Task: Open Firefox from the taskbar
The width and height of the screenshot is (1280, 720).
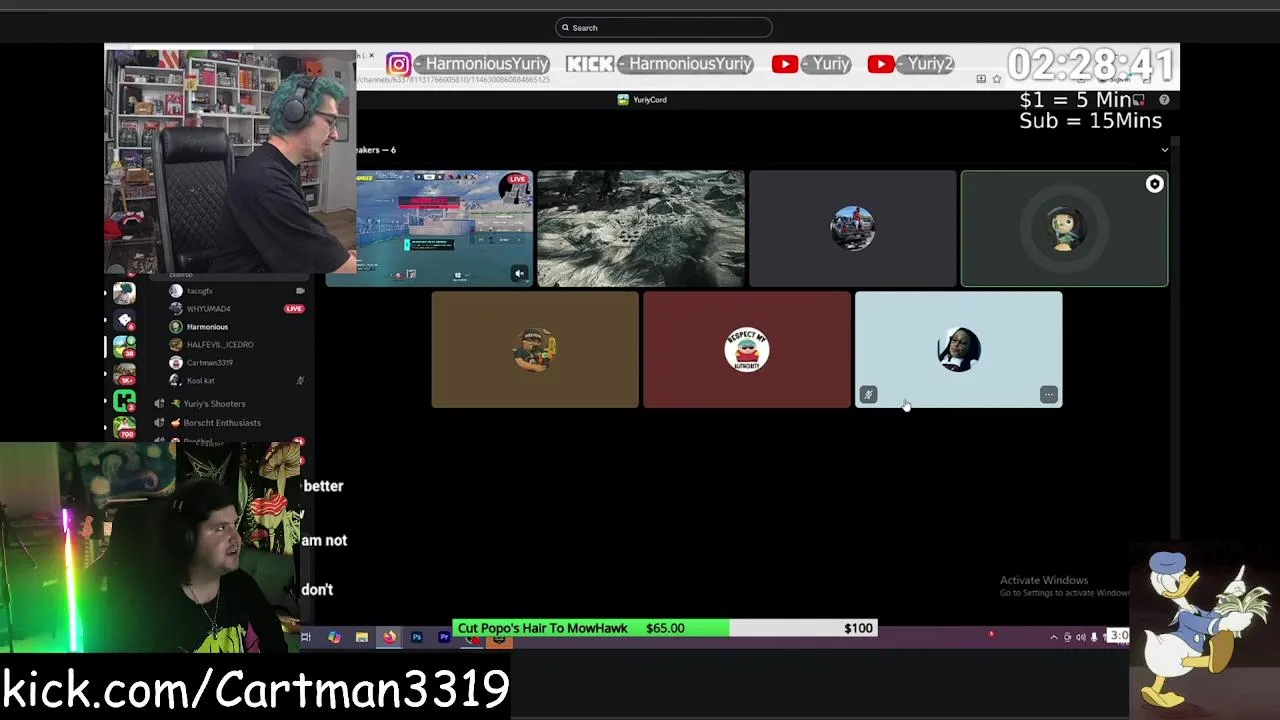Action: [x=389, y=637]
